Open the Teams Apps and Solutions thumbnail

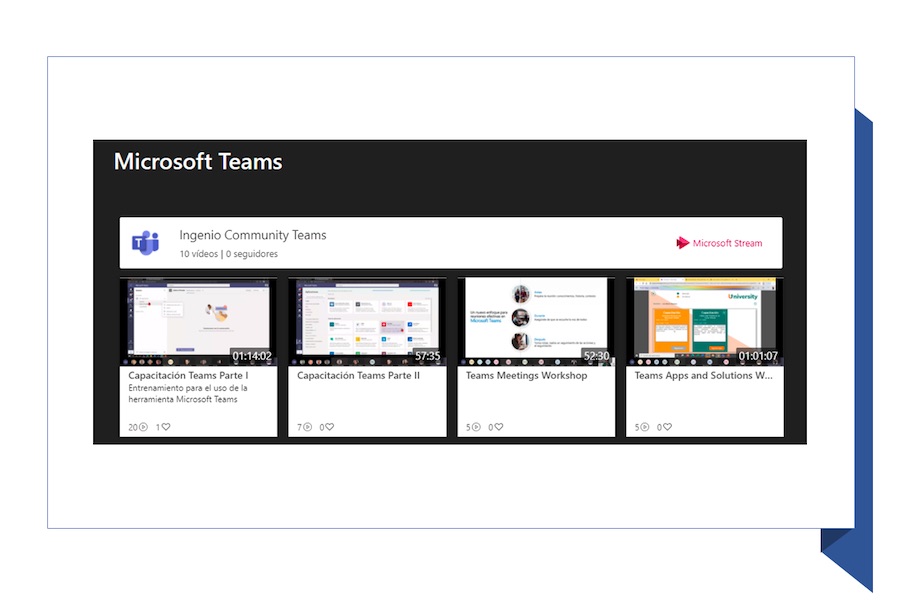[705, 322]
